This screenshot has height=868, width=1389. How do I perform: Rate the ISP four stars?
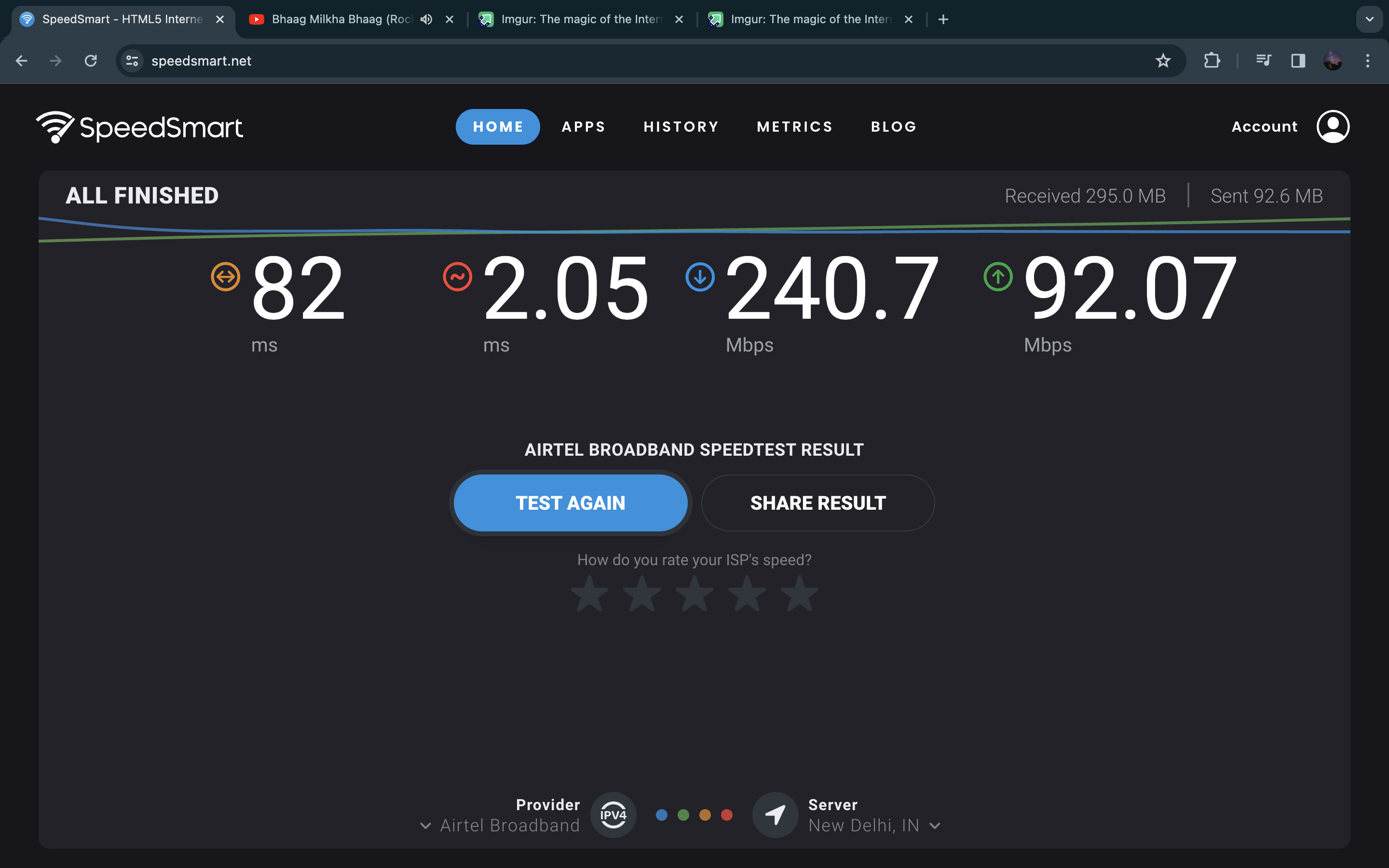(x=747, y=594)
